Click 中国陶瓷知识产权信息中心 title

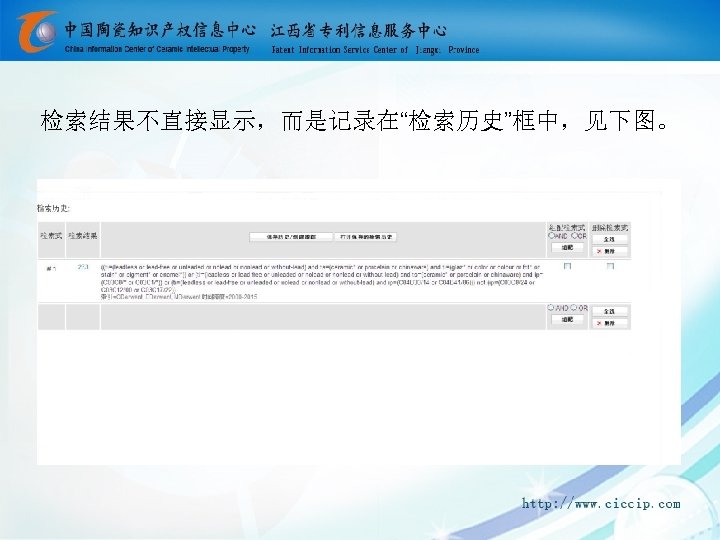point(160,30)
